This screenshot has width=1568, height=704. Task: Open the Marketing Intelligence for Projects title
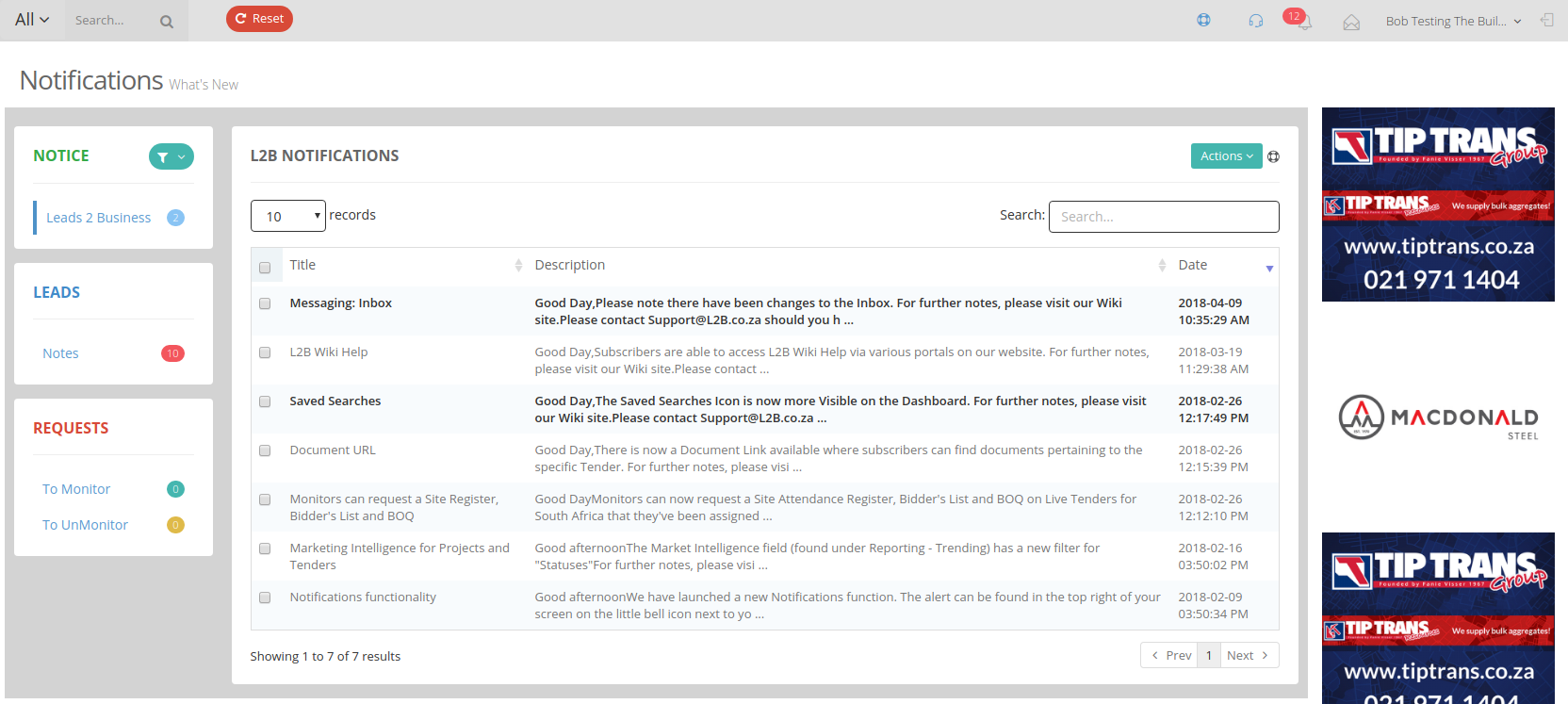(x=400, y=557)
